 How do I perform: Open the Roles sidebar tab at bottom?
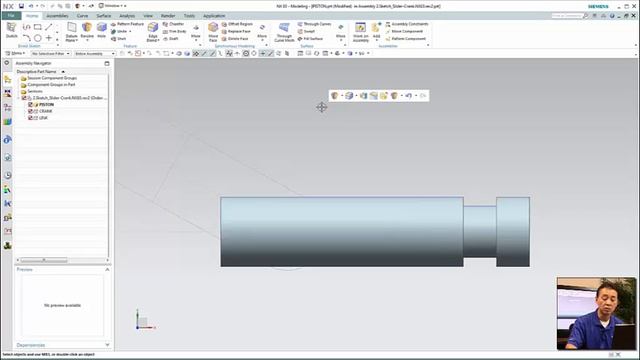[x=7, y=245]
